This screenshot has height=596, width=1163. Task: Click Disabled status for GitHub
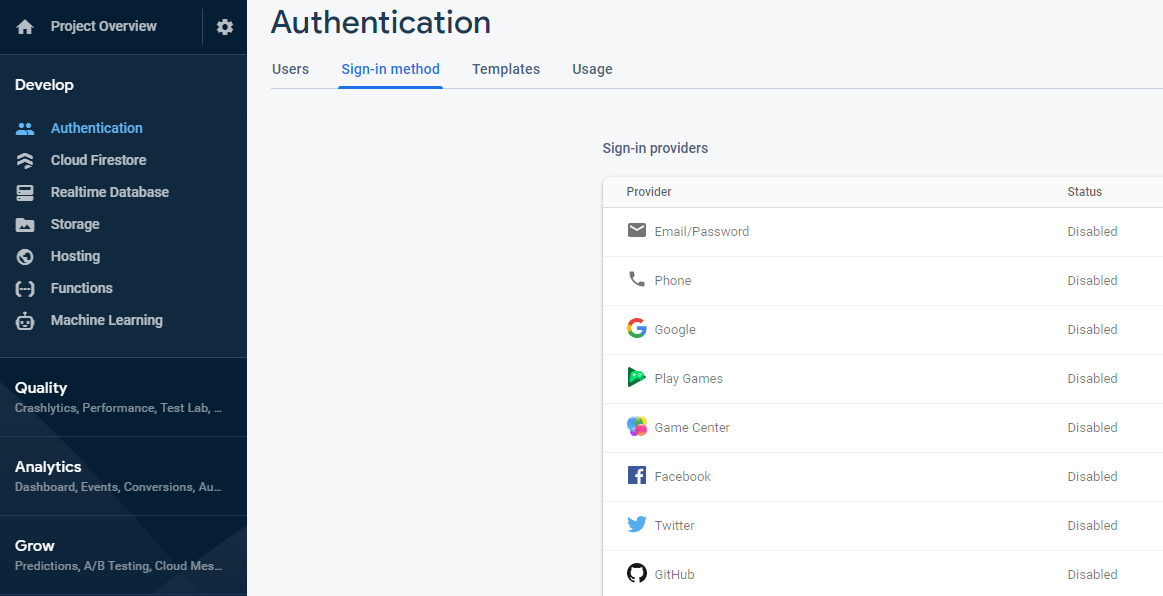click(1092, 574)
